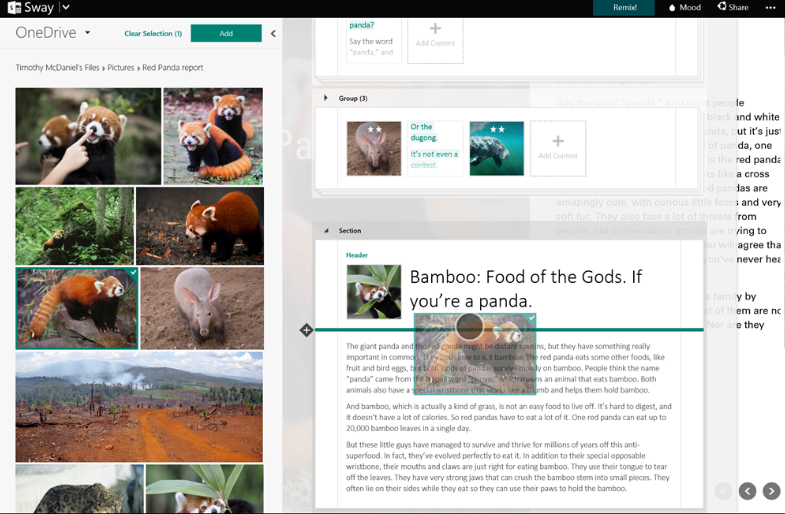785x514 pixels.
Task: Open the more options ellipsis menu
Action: tap(770, 8)
